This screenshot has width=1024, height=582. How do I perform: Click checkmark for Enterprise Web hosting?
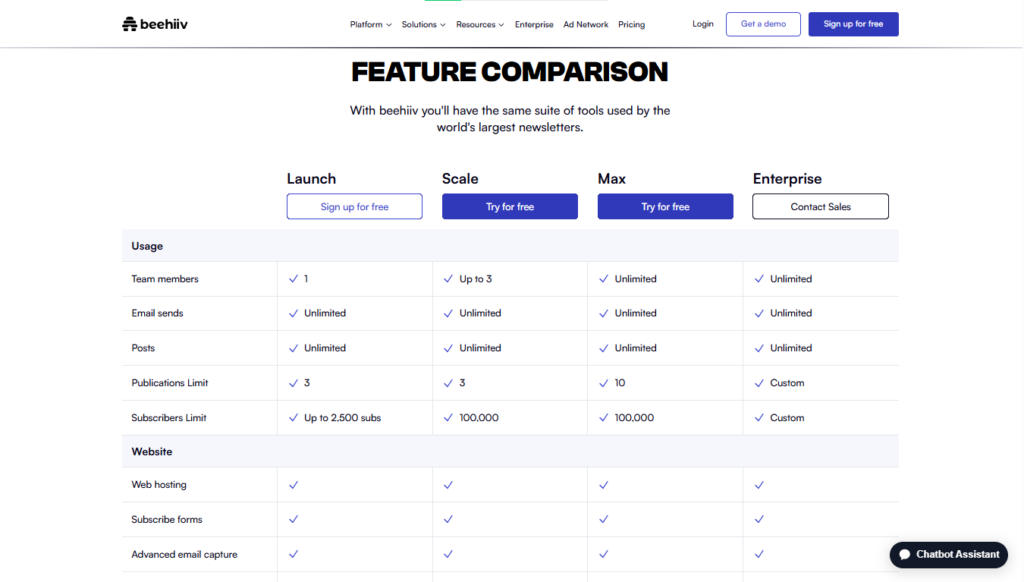[x=759, y=485]
